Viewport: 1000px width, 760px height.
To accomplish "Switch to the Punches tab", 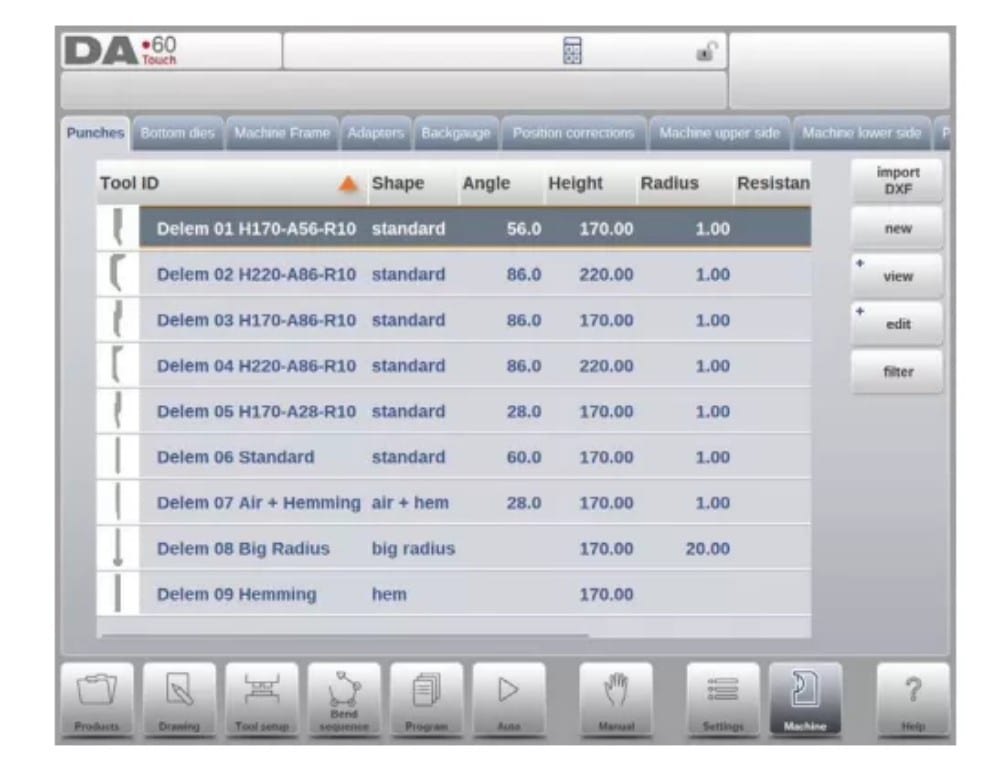I will (x=96, y=133).
